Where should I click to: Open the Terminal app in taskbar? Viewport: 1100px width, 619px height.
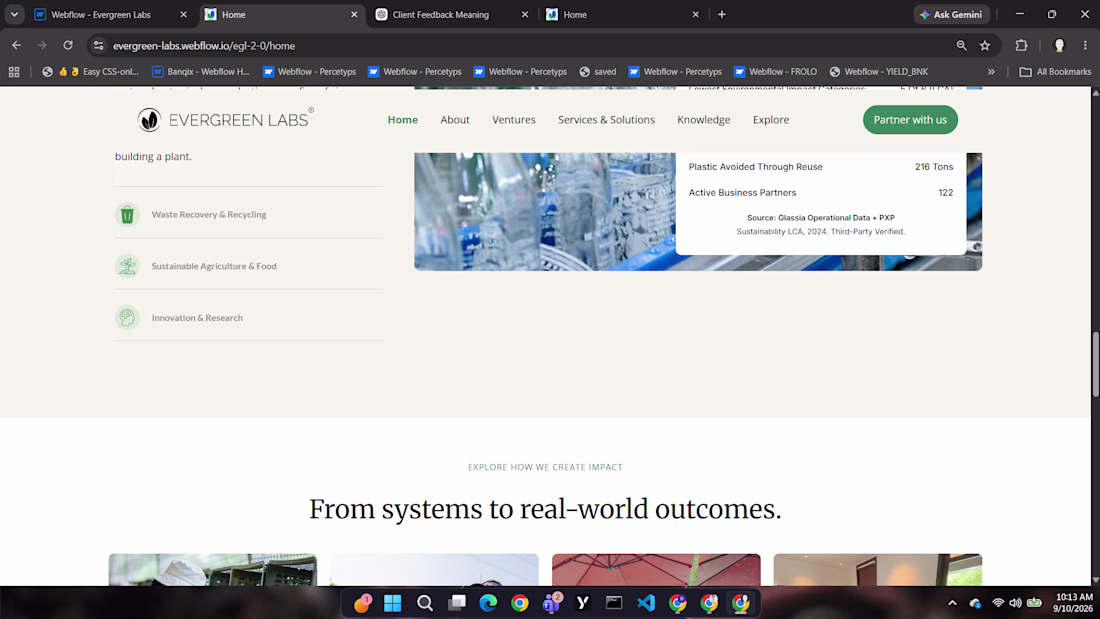point(614,603)
